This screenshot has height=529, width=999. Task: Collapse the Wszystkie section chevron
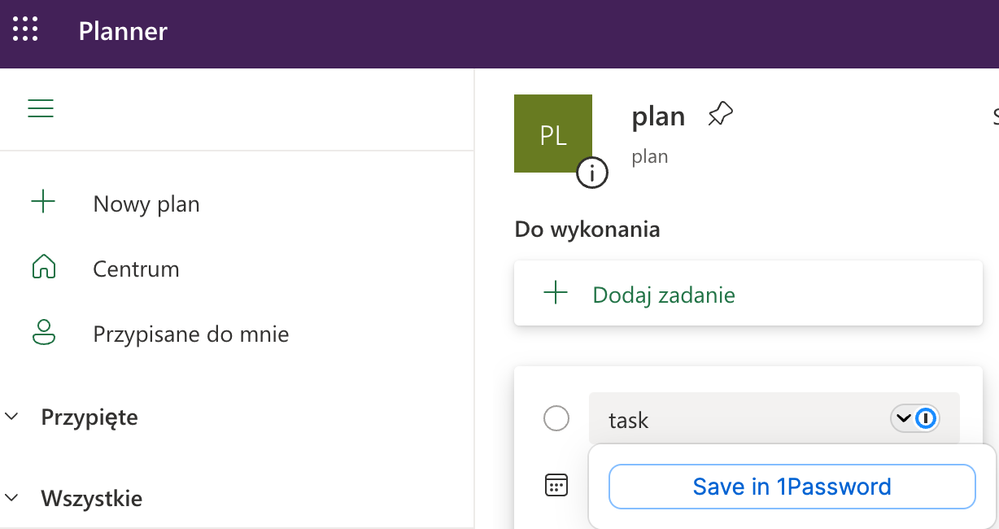tap(12, 497)
